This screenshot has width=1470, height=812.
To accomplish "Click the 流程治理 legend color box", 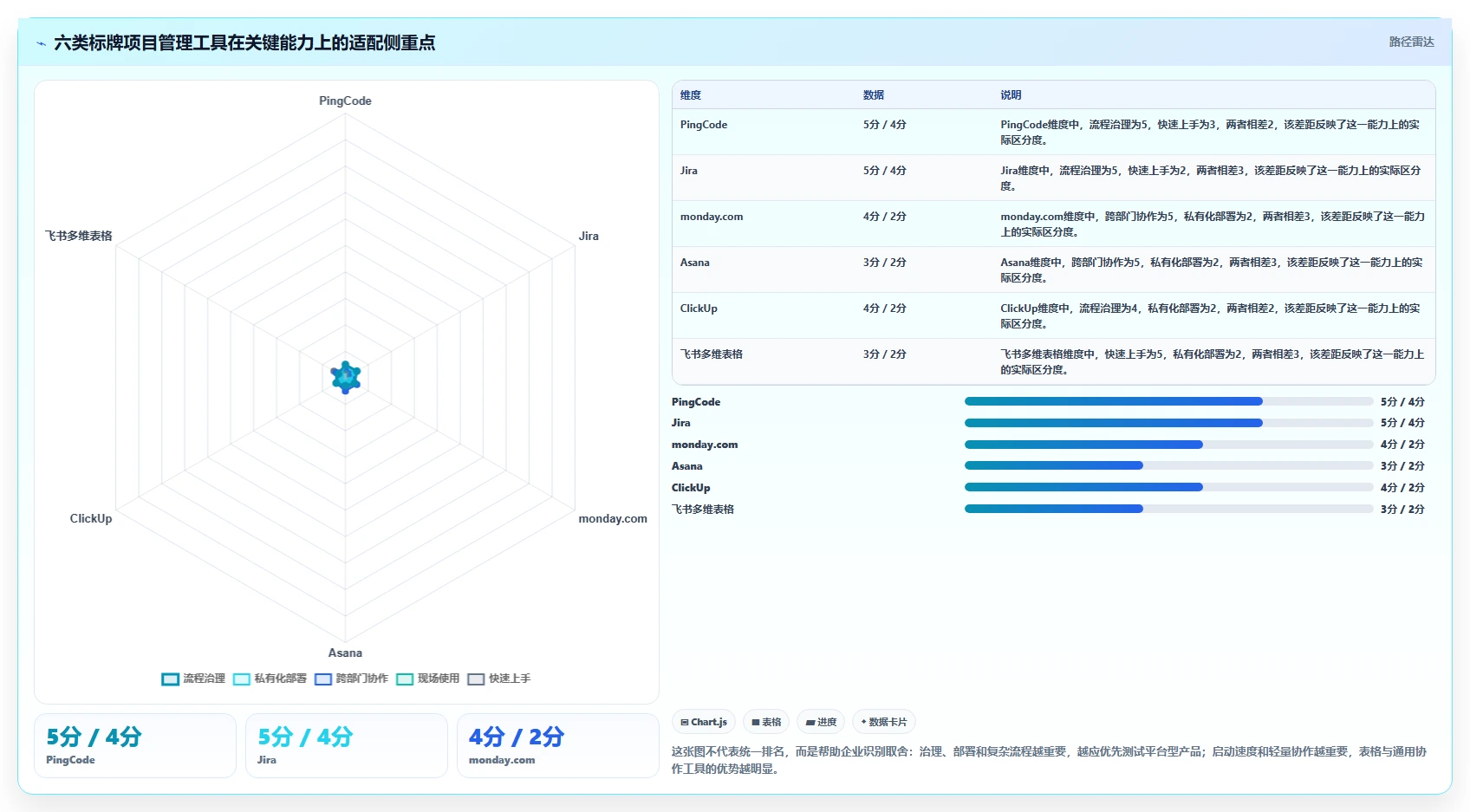I will coord(170,679).
